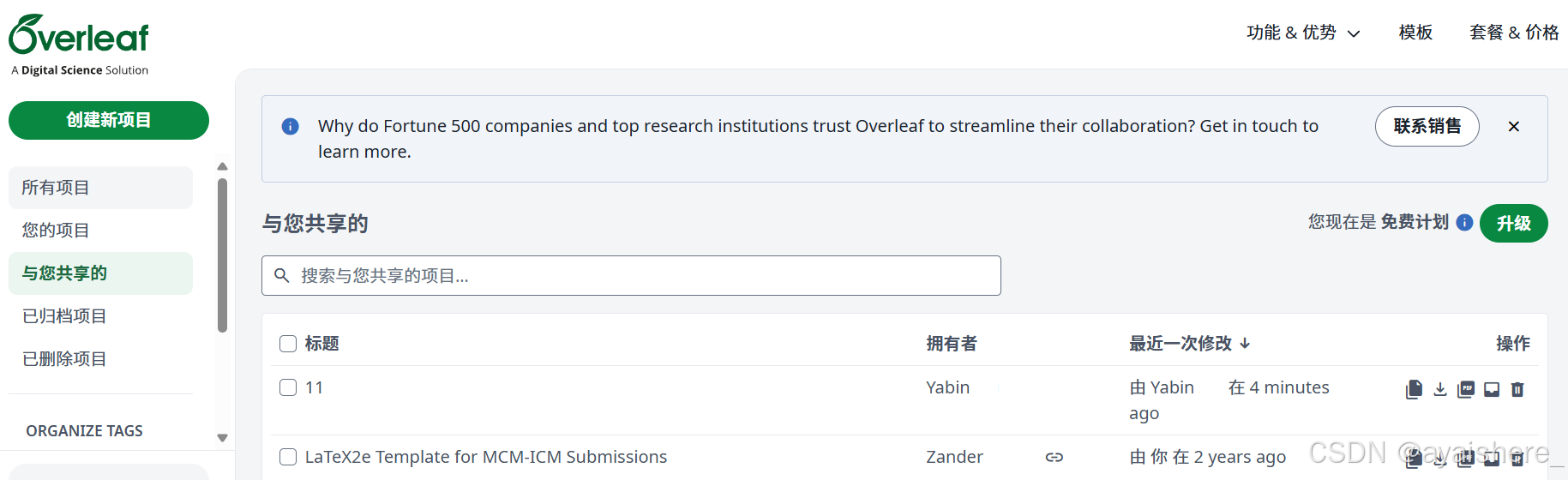
Task: Click the info icon beside 免费计划
Action: point(1464,223)
